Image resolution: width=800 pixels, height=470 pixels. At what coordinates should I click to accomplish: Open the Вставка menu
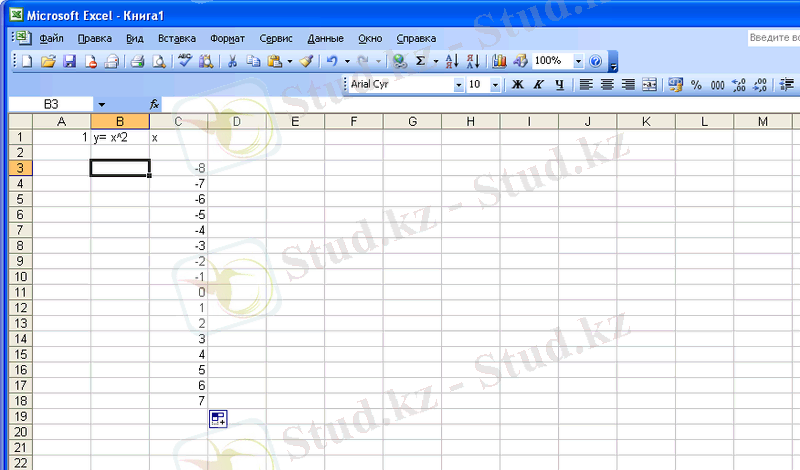(177, 38)
